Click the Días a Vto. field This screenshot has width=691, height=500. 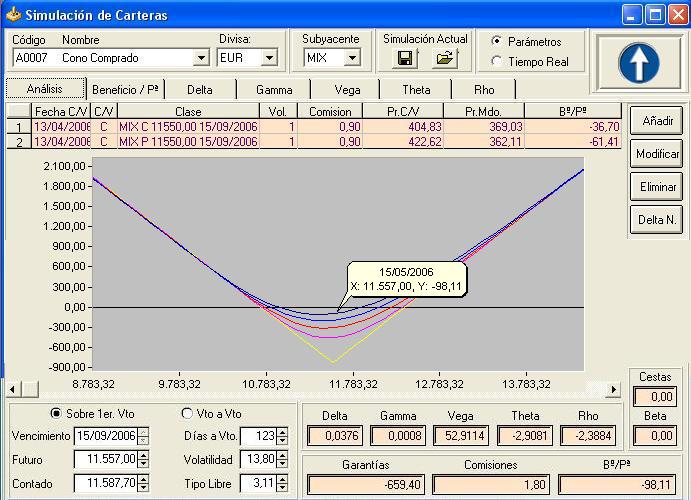click(x=259, y=436)
